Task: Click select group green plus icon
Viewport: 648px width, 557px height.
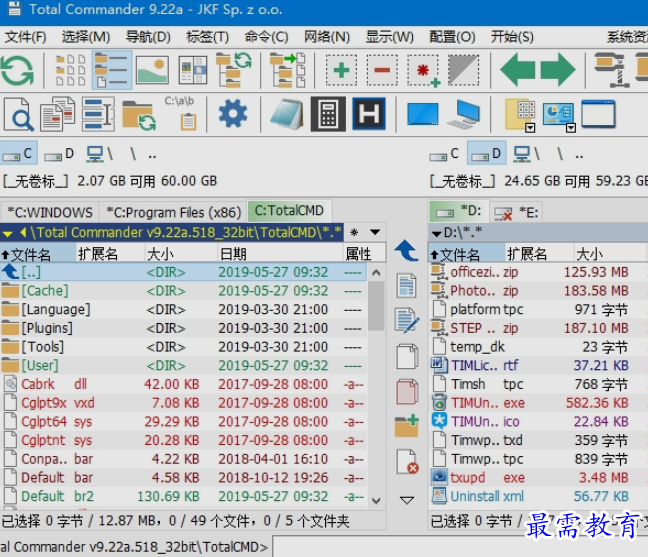Action: (x=341, y=70)
